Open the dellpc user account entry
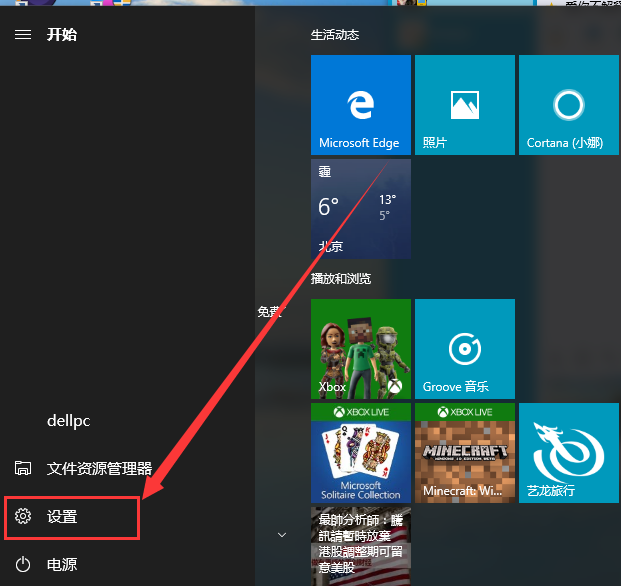 [69, 420]
